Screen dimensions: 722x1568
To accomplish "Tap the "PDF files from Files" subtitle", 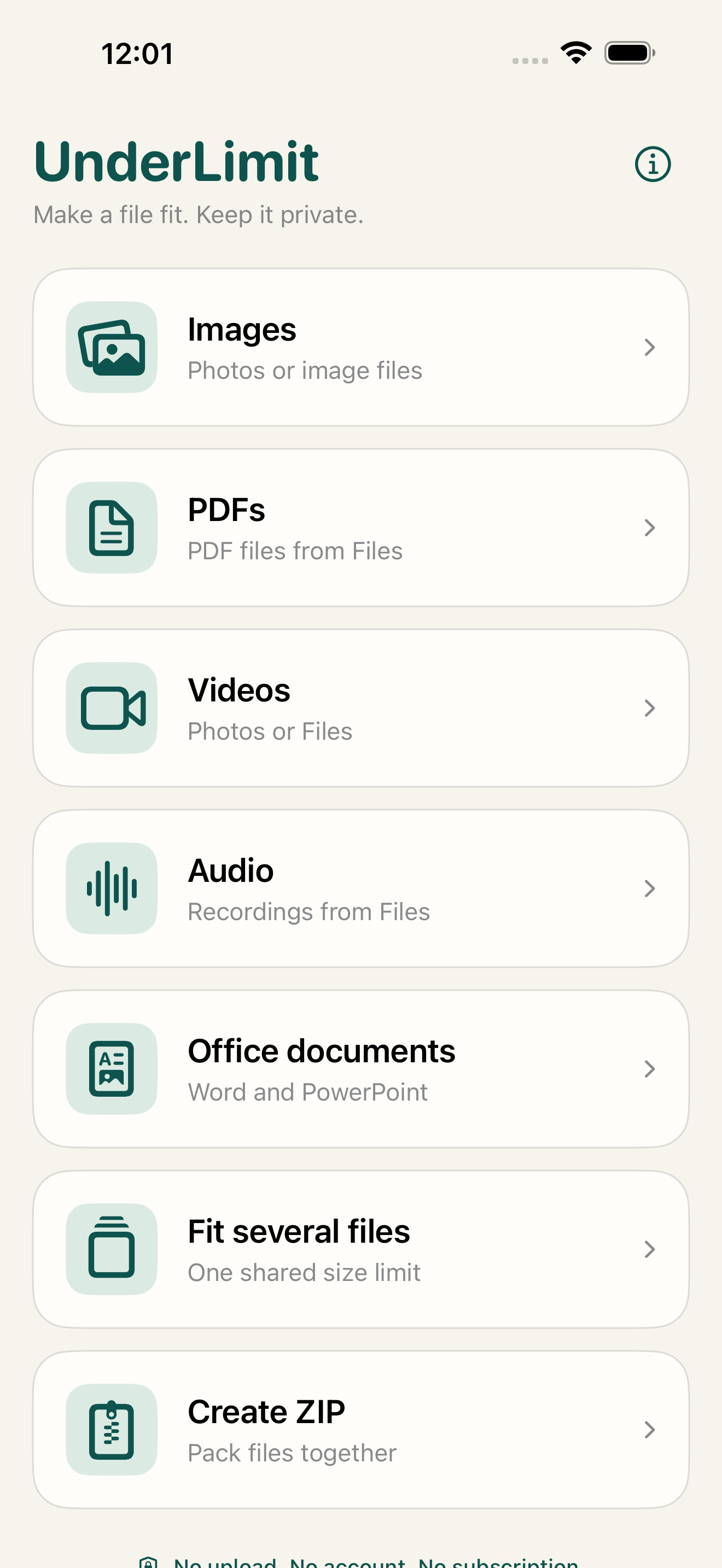I will 295,551.
